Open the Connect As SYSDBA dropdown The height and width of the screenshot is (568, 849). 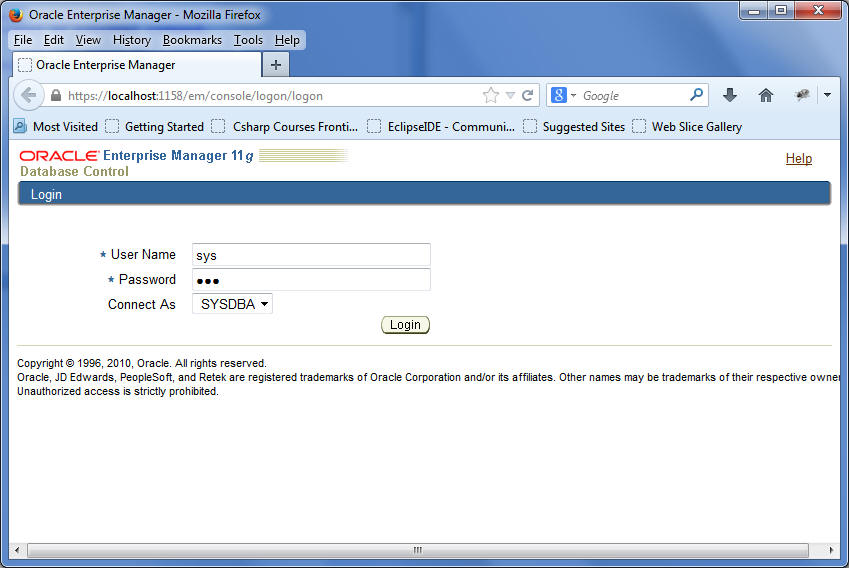coord(232,304)
